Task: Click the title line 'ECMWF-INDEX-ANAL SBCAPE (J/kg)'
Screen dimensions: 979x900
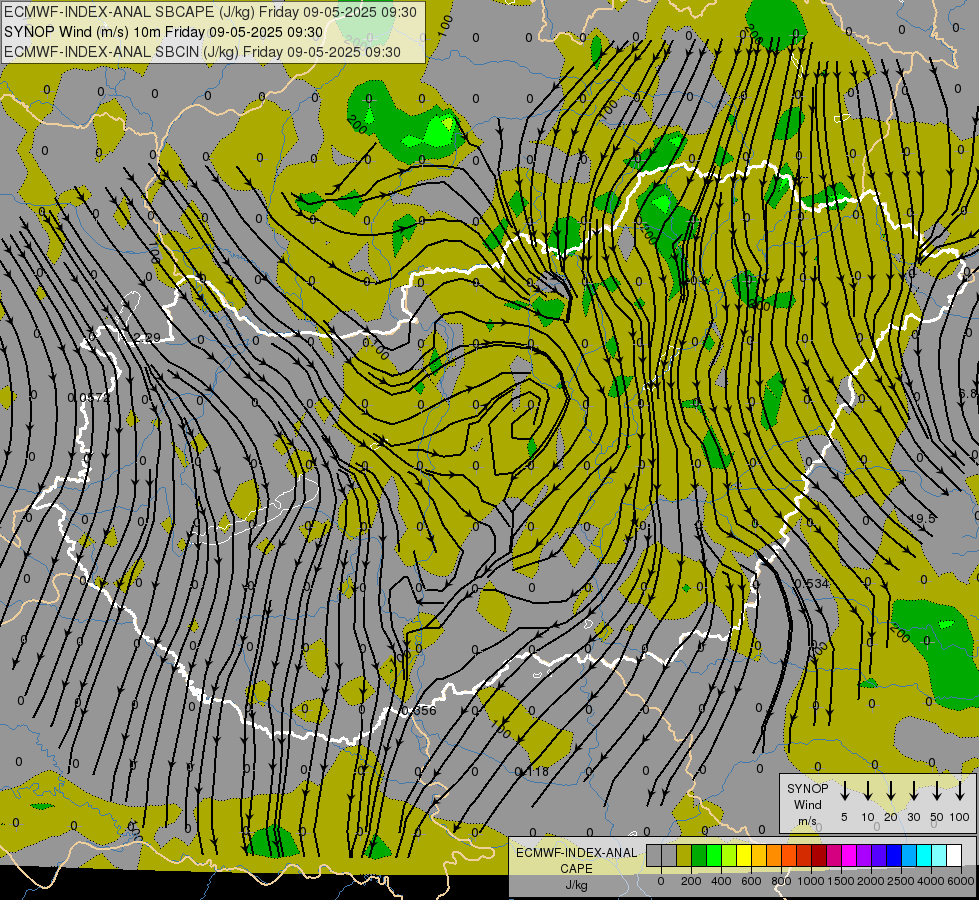Action: 130,12
